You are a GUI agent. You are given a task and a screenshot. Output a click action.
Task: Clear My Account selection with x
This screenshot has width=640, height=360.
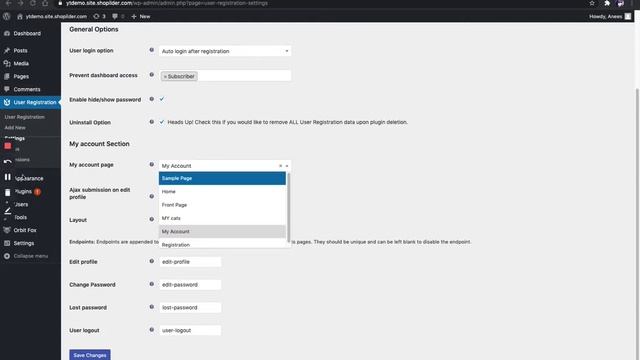point(280,166)
